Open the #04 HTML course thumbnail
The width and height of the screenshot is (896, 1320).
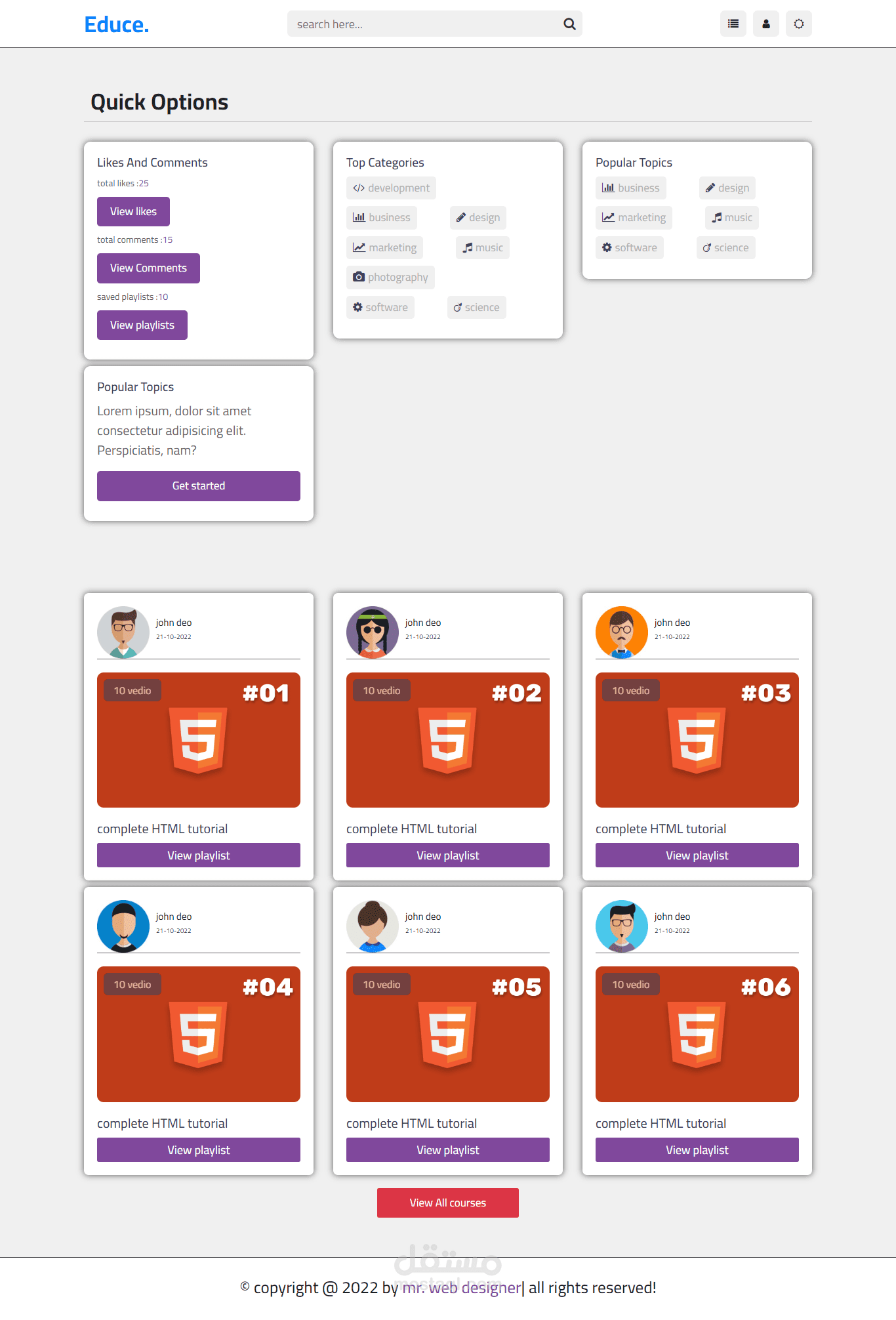(199, 1034)
